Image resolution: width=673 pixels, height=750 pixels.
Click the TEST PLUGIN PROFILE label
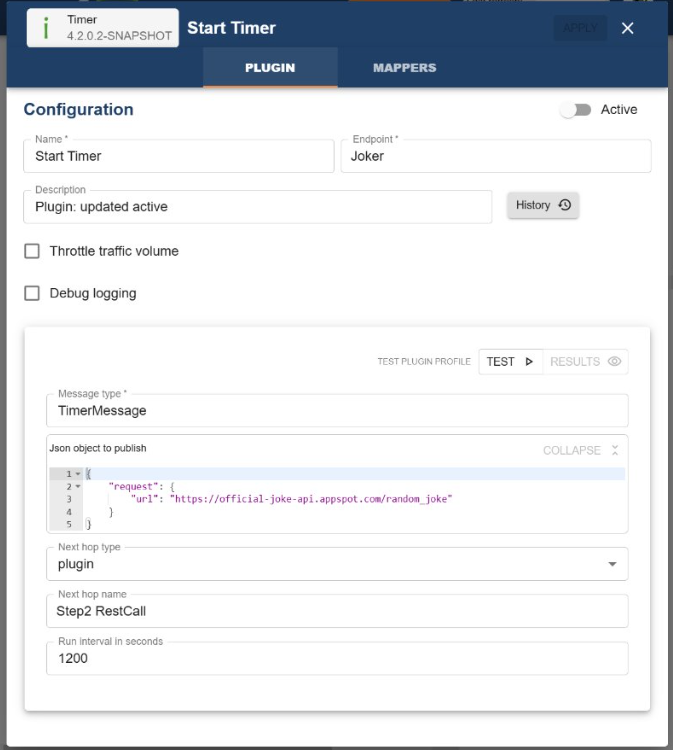click(424, 362)
